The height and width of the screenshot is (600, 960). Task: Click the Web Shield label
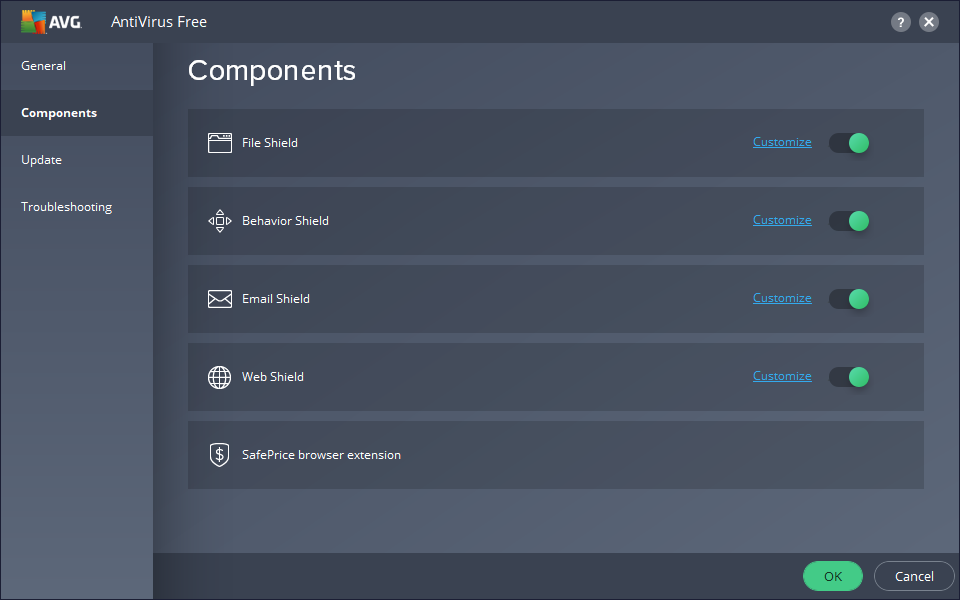coord(272,377)
